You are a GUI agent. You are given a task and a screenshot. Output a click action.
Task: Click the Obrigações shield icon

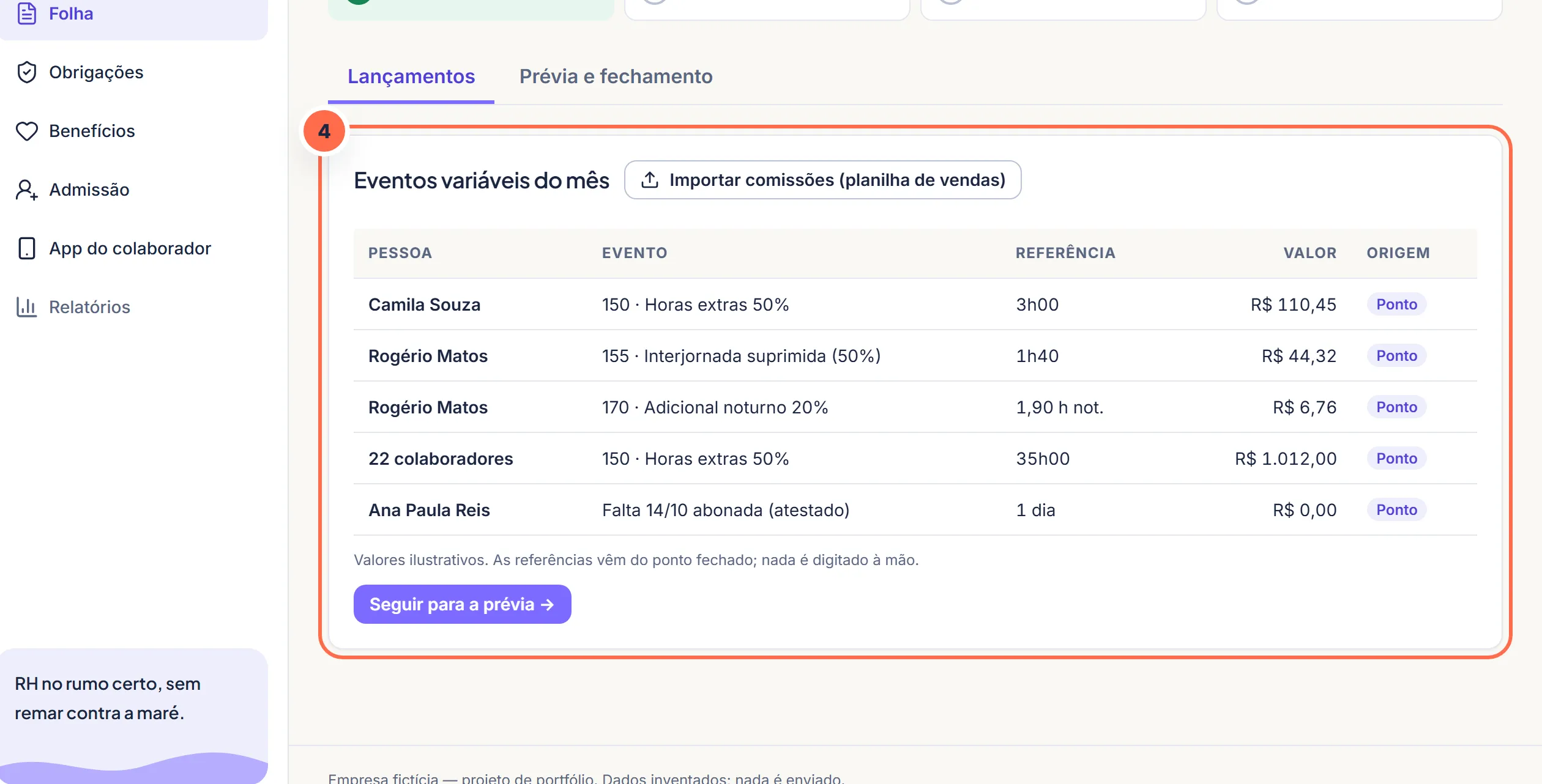pyautogui.click(x=26, y=72)
